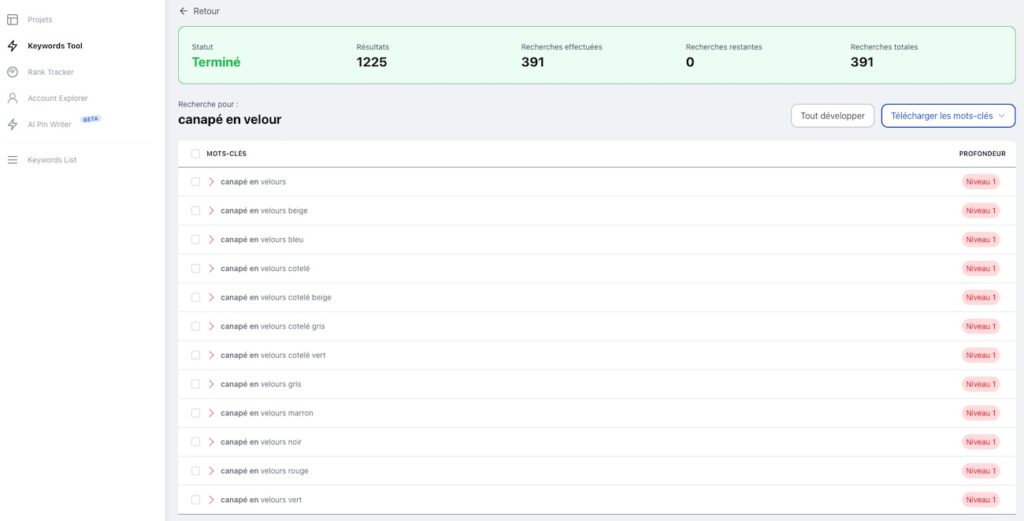The image size is (1024, 521).
Task: Open AI Pin Writer section
Action: coord(49,124)
